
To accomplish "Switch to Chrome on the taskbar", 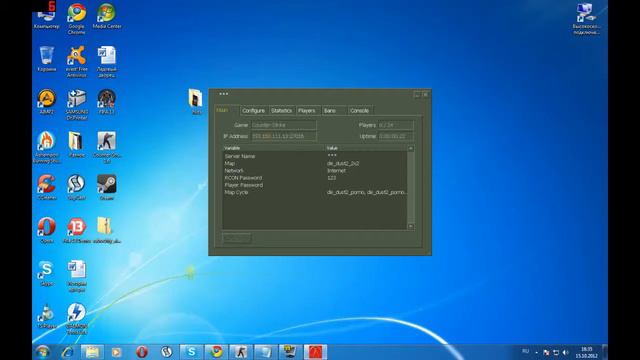I will pos(216,352).
